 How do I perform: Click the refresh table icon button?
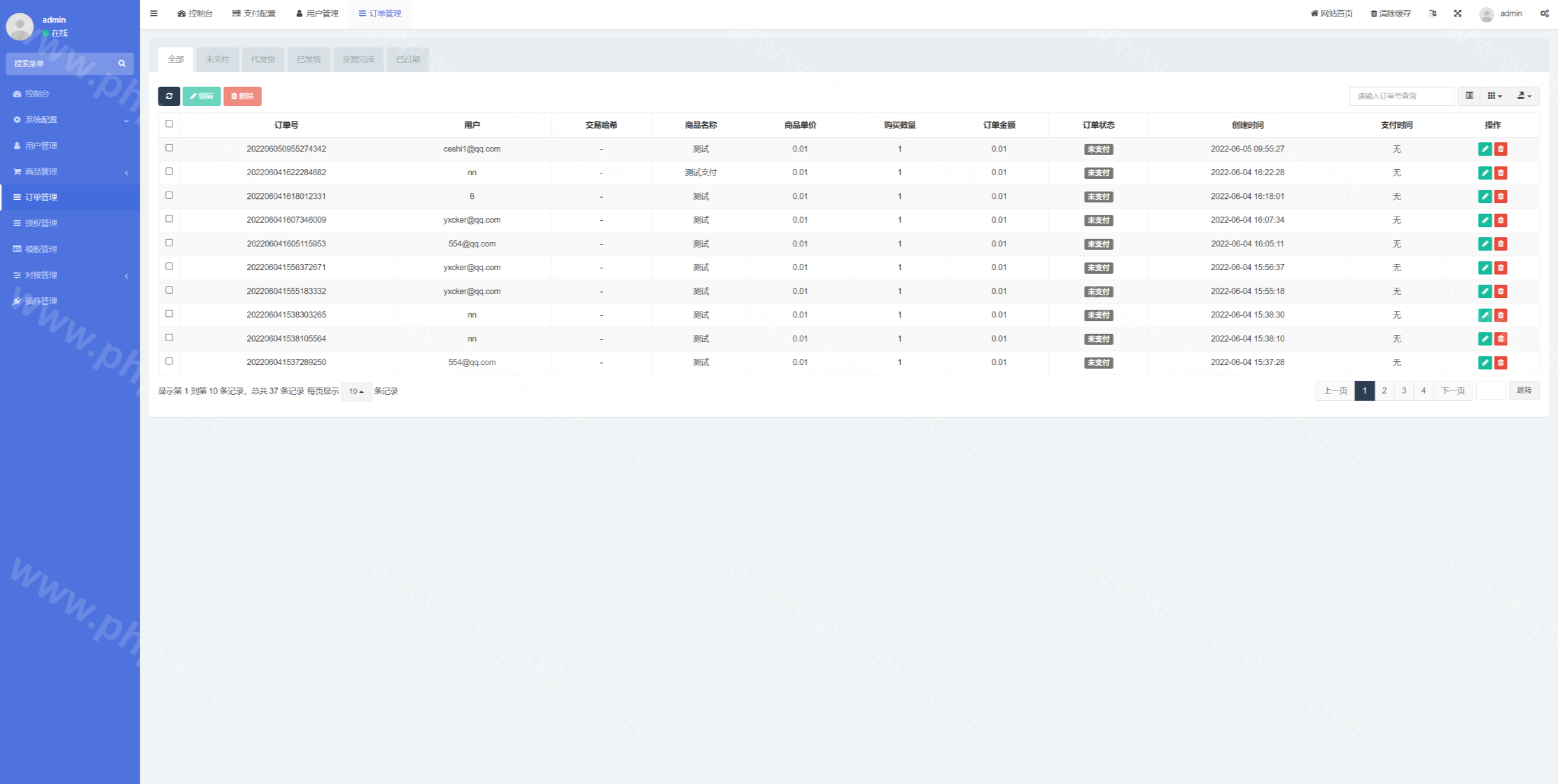coord(169,96)
